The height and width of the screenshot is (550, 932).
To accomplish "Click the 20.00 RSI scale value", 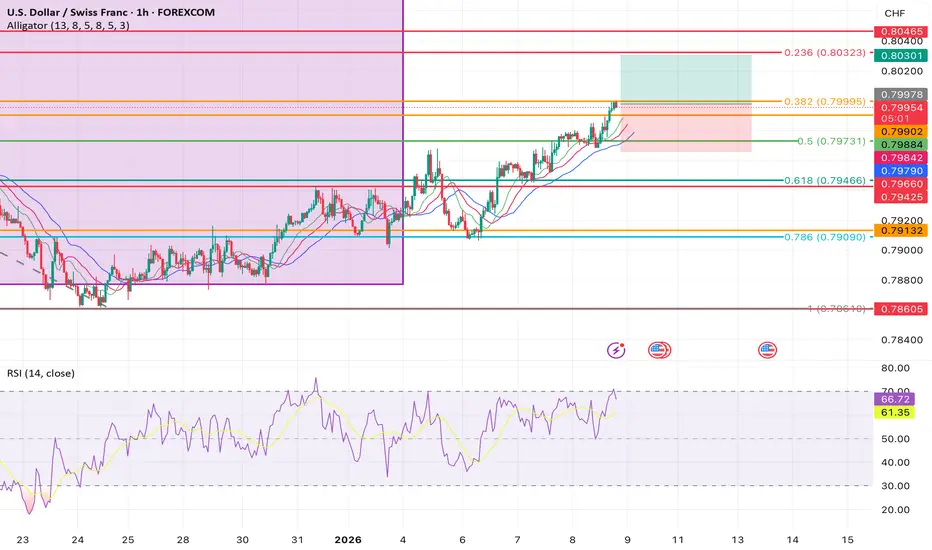I will point(895,510).
